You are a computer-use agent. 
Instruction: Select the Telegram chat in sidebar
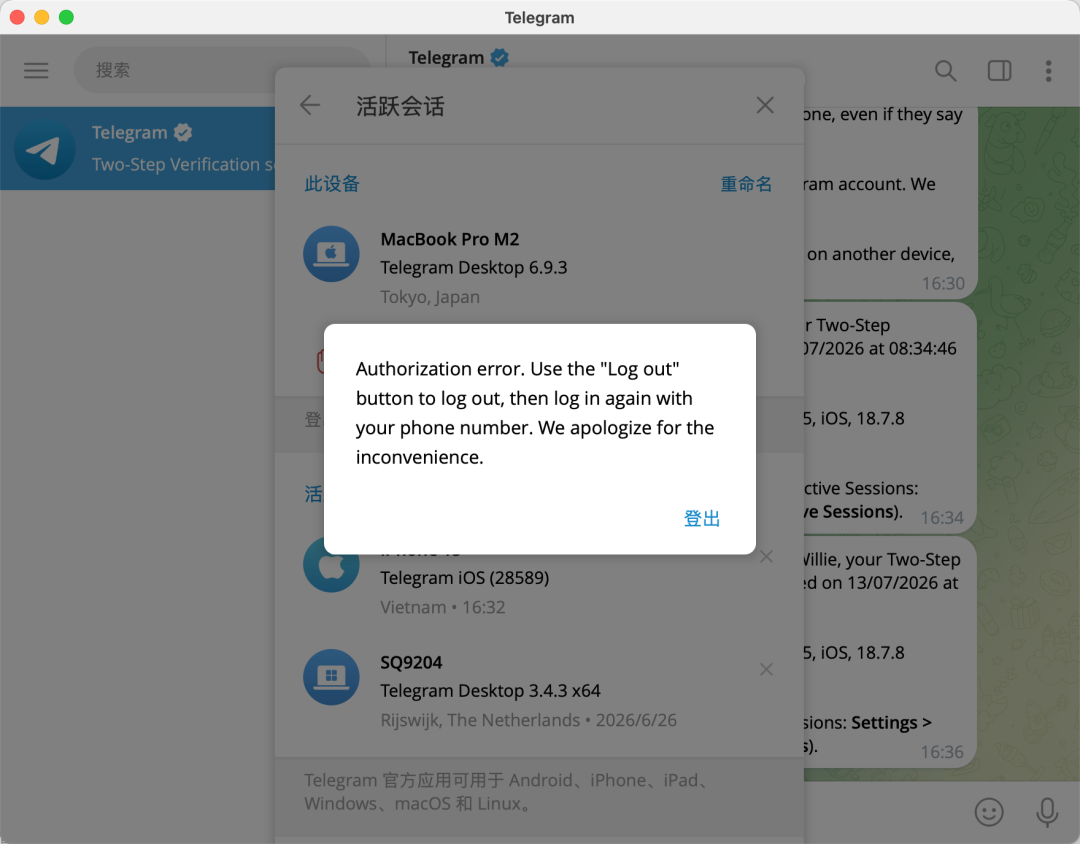138,148
